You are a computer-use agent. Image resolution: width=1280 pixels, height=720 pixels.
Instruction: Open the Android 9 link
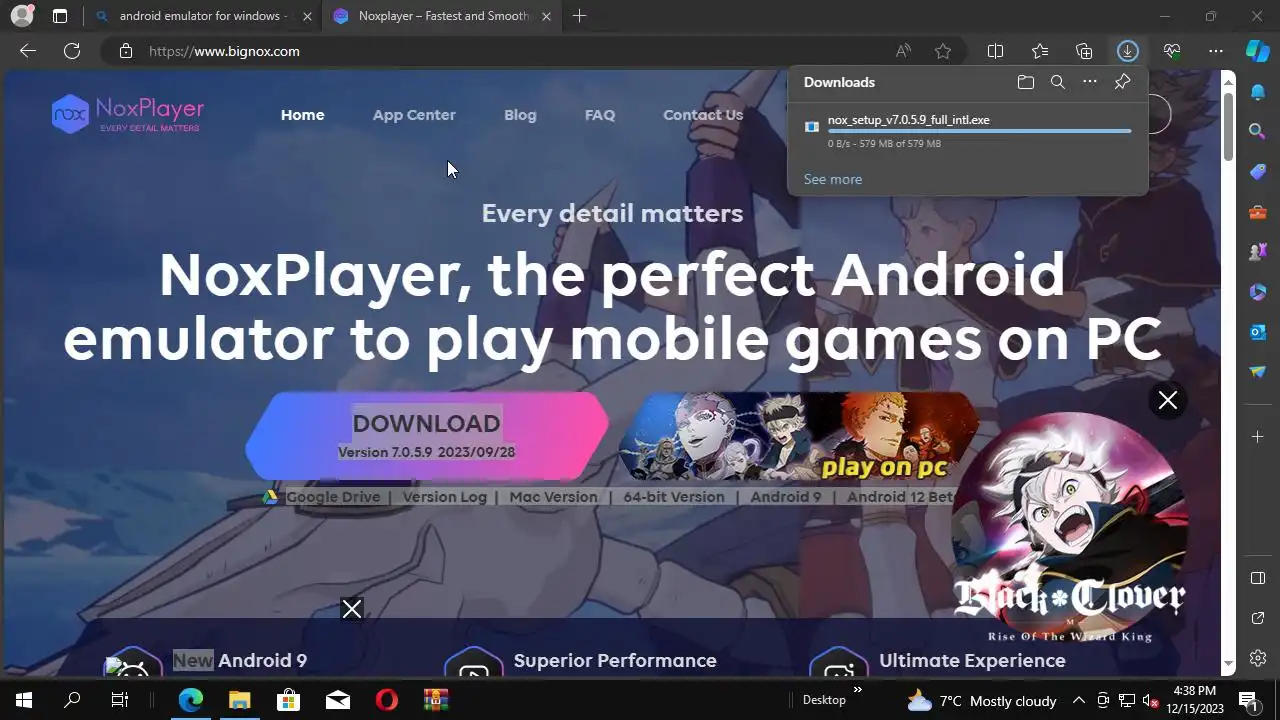click(x=786, y=497)
